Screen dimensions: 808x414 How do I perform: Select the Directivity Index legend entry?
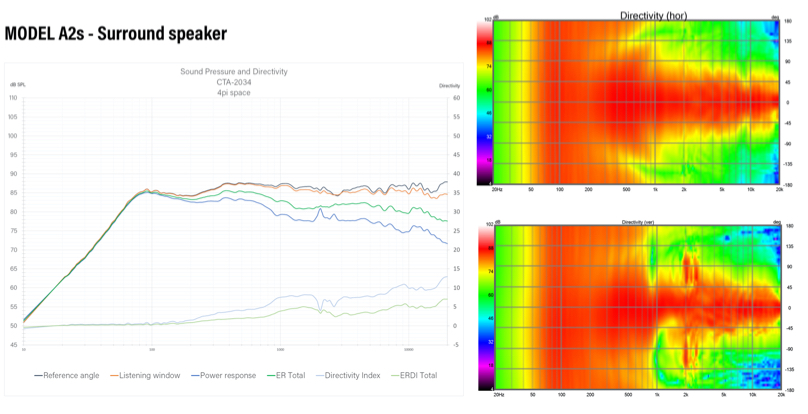point(347,375)
